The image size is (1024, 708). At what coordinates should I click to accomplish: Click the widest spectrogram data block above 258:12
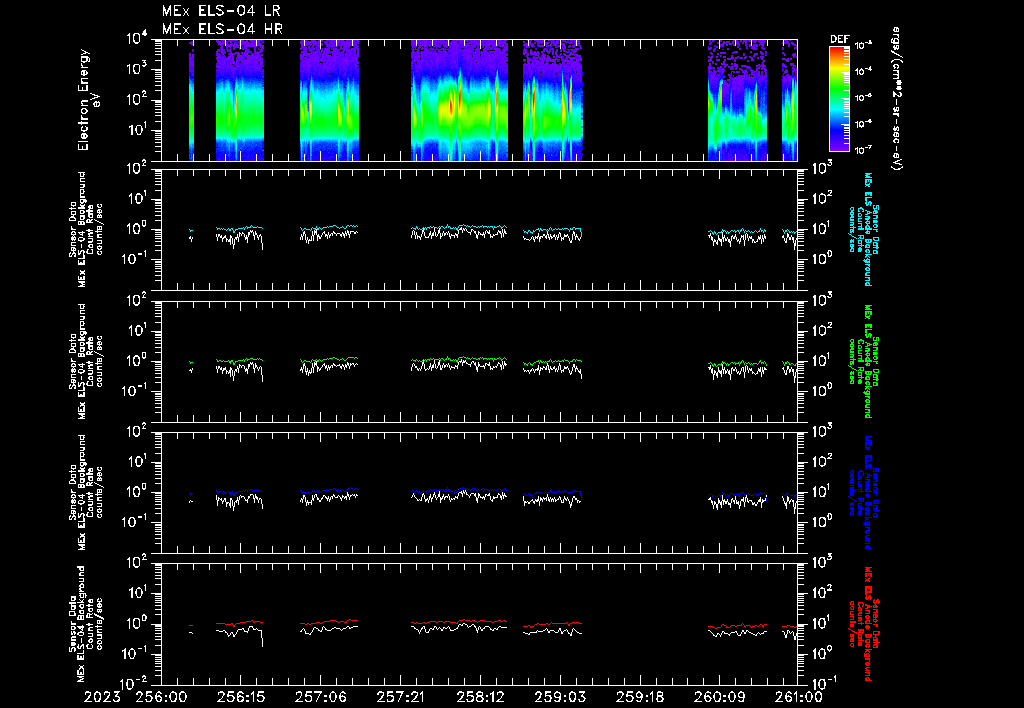pyautogui.click(x=459, y=101)
